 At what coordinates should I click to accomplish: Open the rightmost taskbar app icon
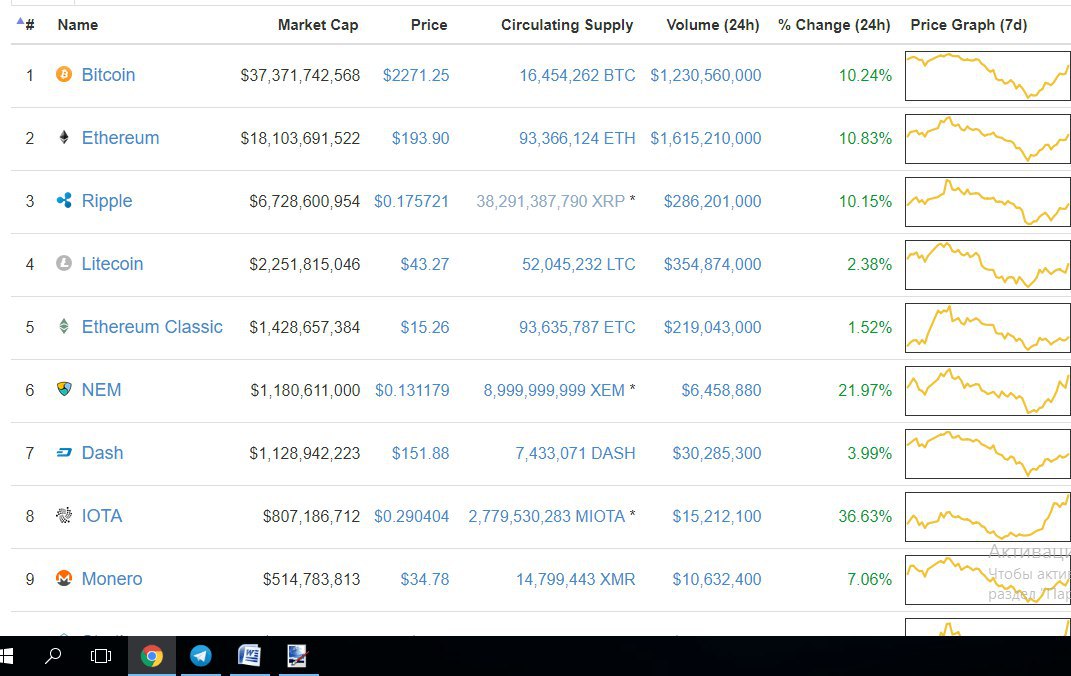coord(297,656)
